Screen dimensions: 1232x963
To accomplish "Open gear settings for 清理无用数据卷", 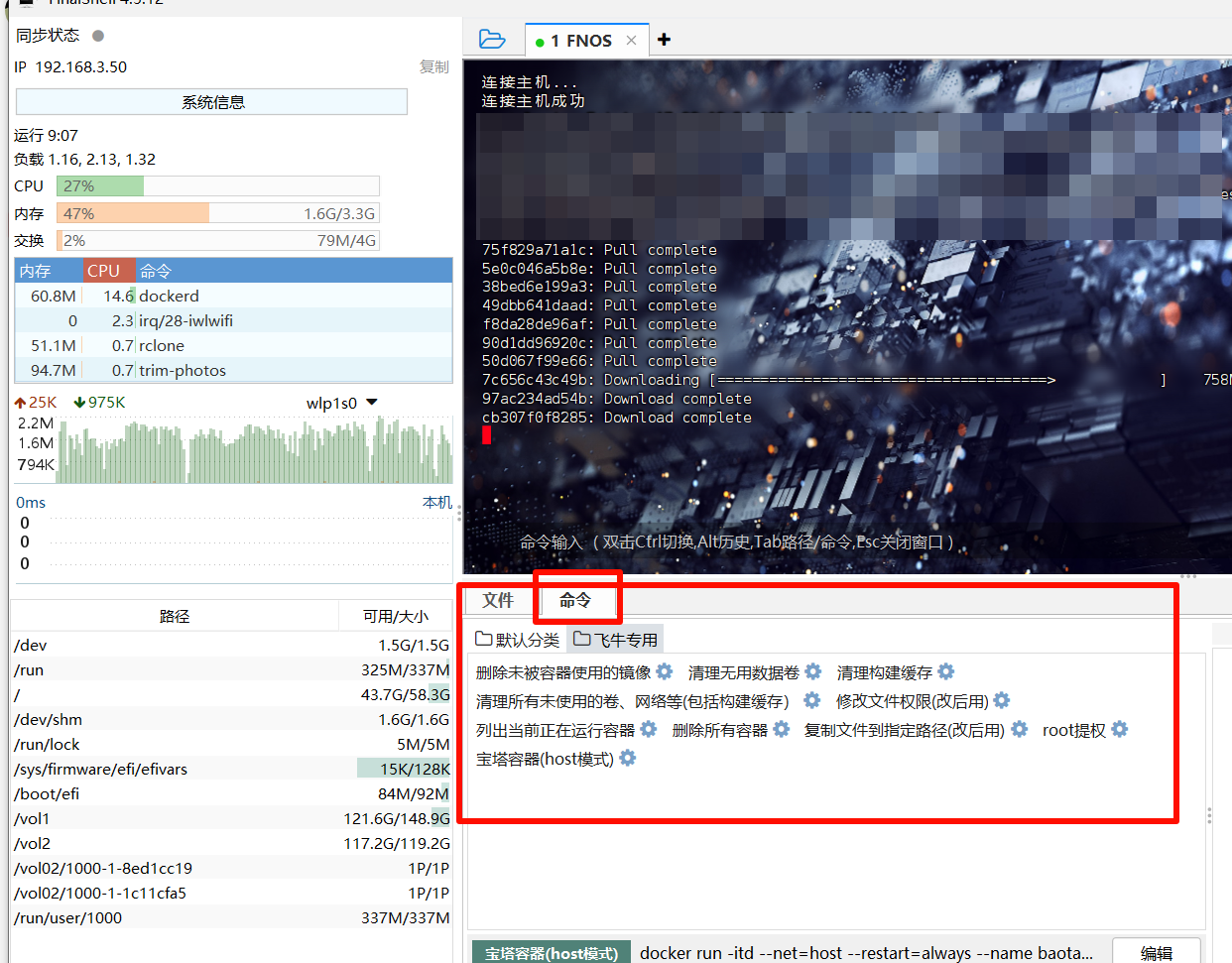I will [813, 671].
